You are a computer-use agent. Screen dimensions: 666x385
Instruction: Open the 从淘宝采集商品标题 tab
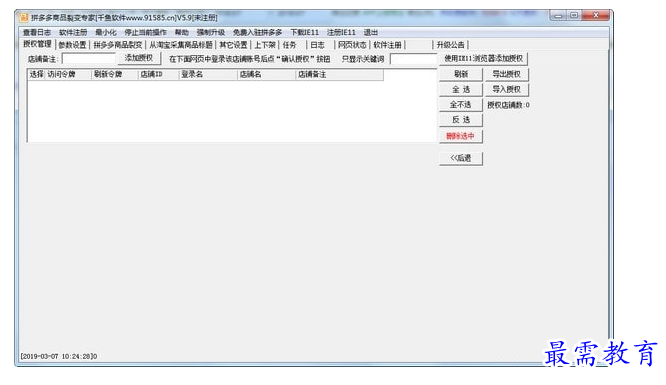pyautogui.click(x=181, y=45)
